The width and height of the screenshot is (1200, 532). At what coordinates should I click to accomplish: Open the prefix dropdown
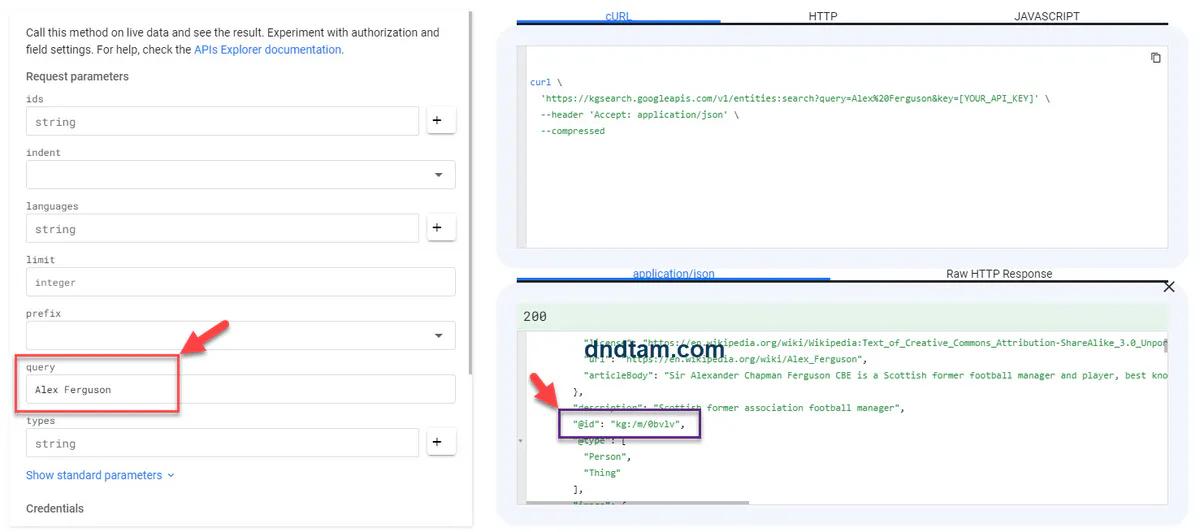point(240,335)
